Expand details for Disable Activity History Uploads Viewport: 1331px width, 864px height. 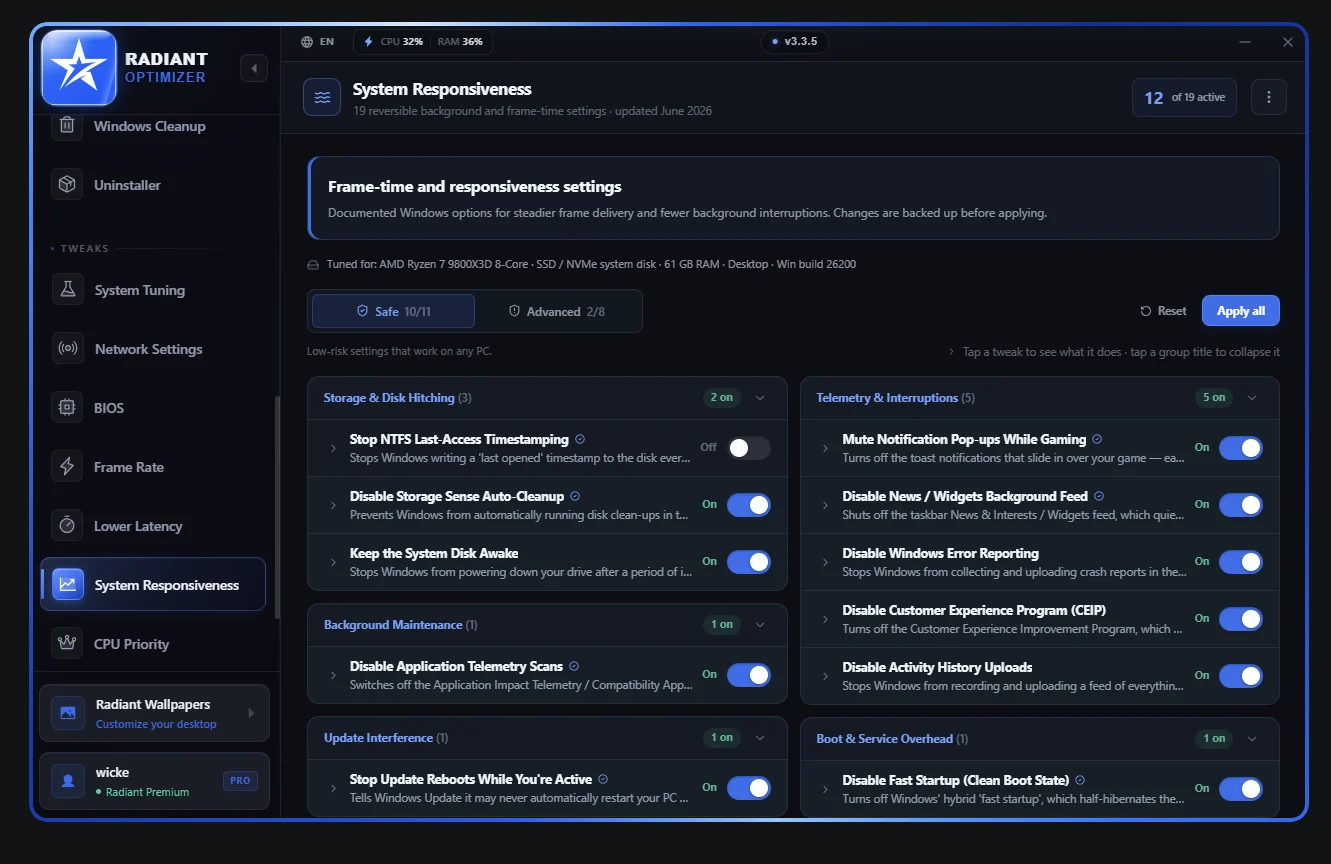click(825, 676)
